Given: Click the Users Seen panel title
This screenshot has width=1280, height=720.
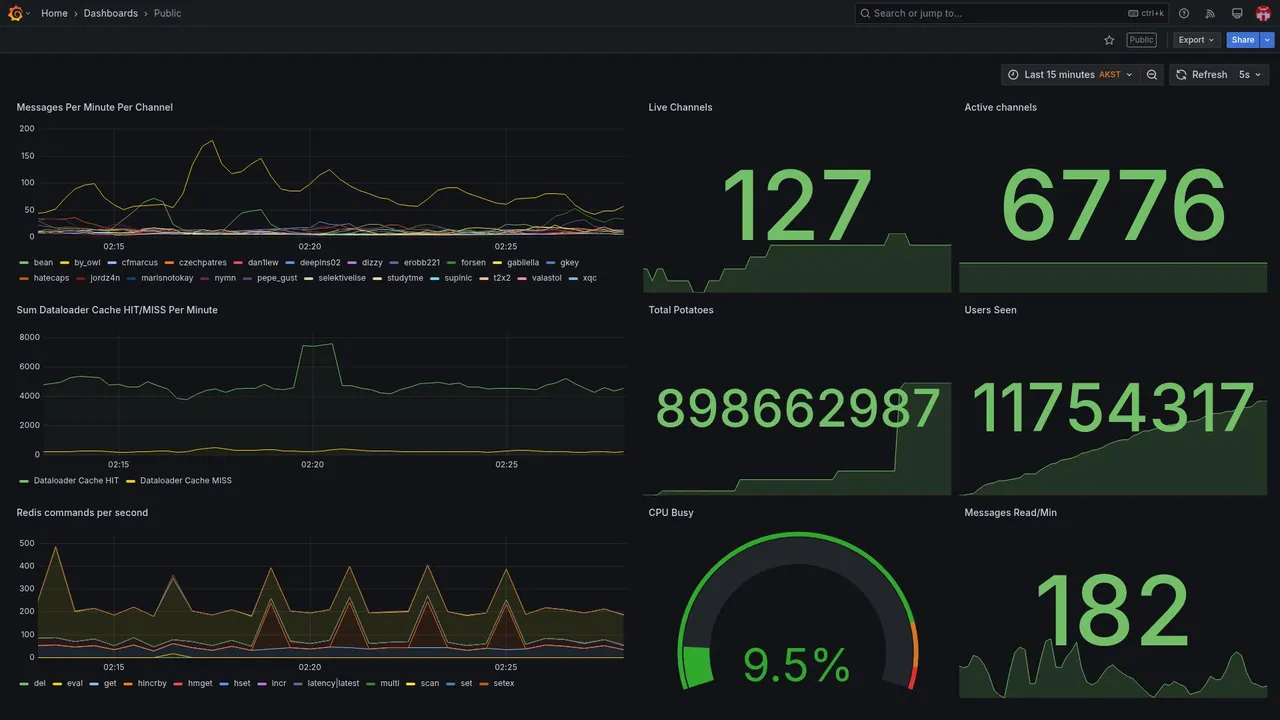Looking at the screenshot, I should 991,310.
